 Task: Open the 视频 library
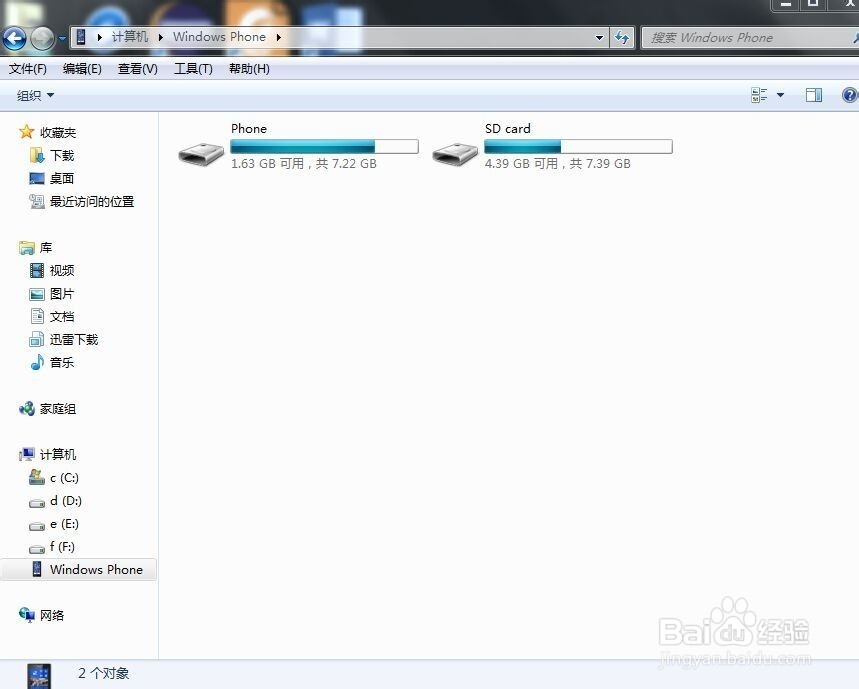point(62,271)
